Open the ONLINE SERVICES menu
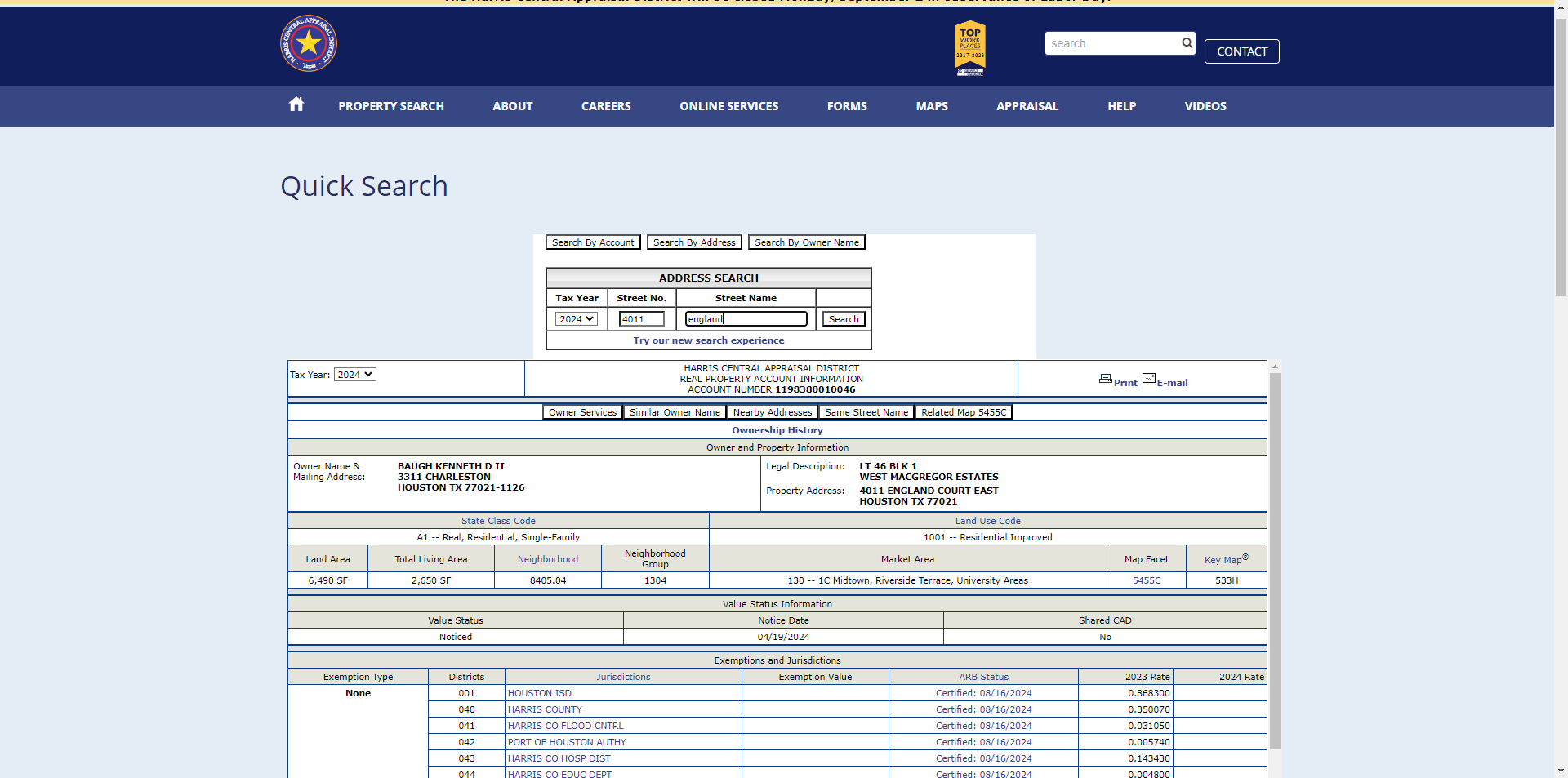 pos(729,106)
